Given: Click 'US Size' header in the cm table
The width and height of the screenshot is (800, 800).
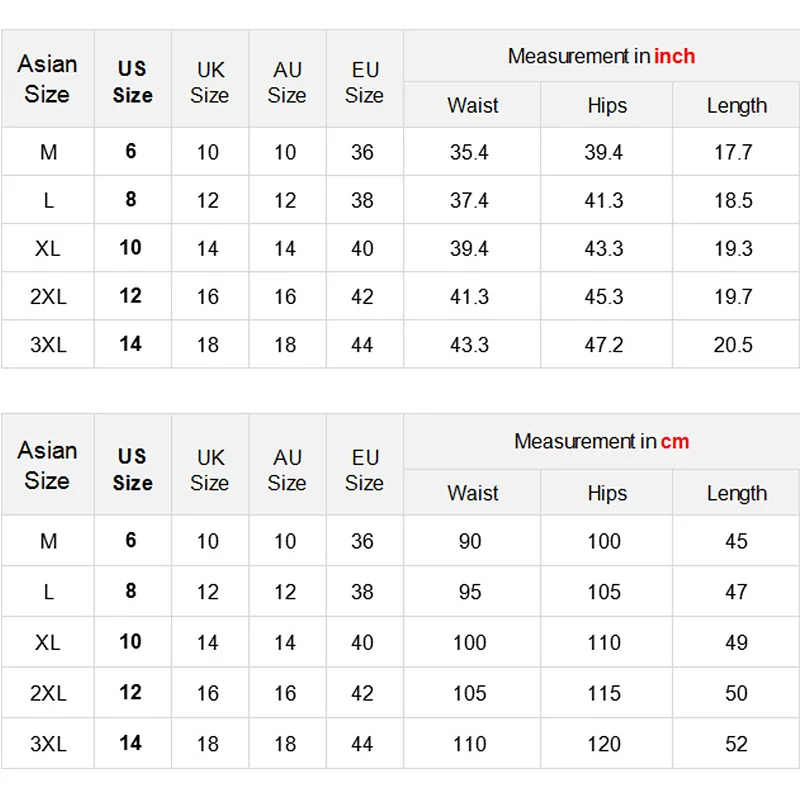Looking at the screenshot, I should 132,469.
